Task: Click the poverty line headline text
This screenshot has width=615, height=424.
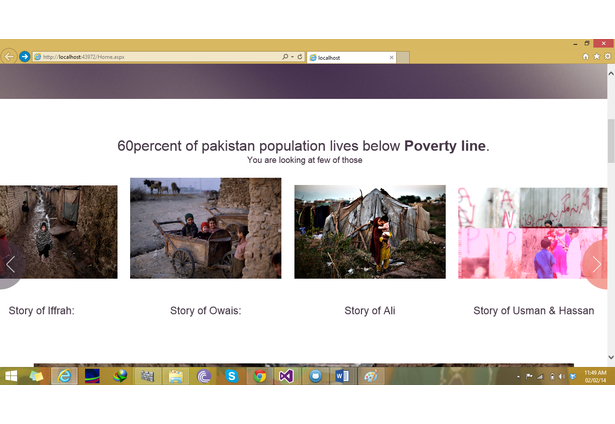Action: [303, 146]
